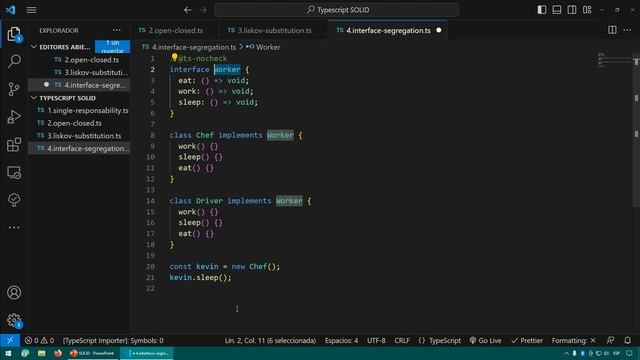Click the Worker breadcrumb symbol
The width and height of the screenshot is (640, 360).
tap(263, 47)
